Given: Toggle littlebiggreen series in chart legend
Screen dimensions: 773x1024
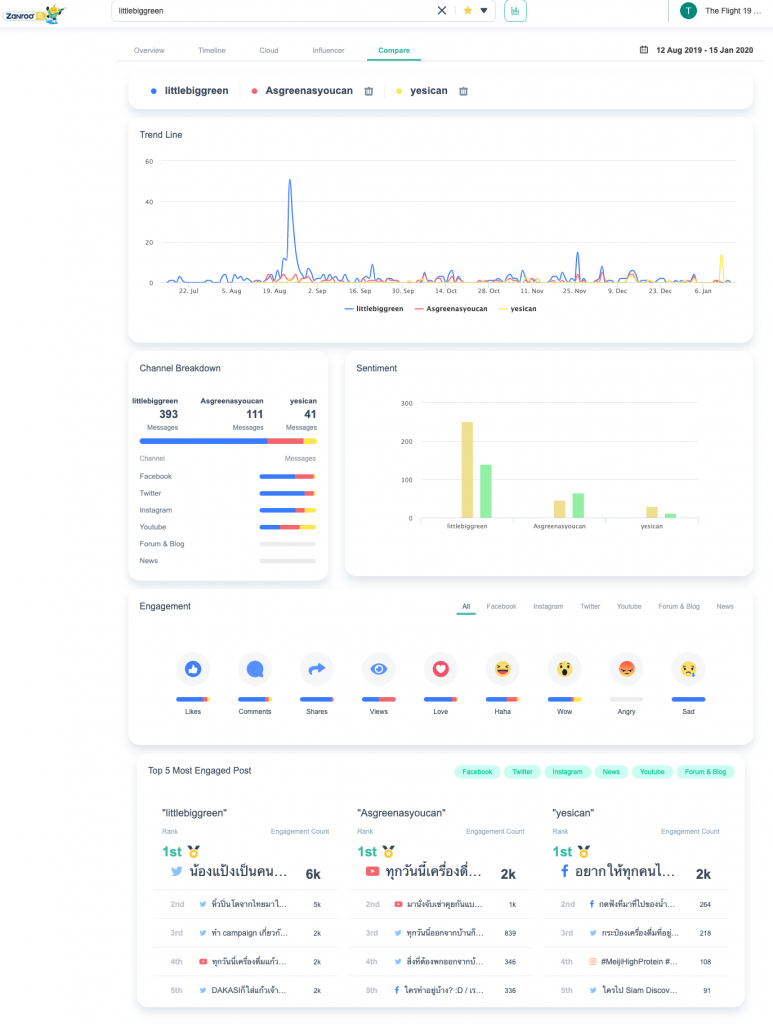Looking at the screenshot, I should click(374, 309).
